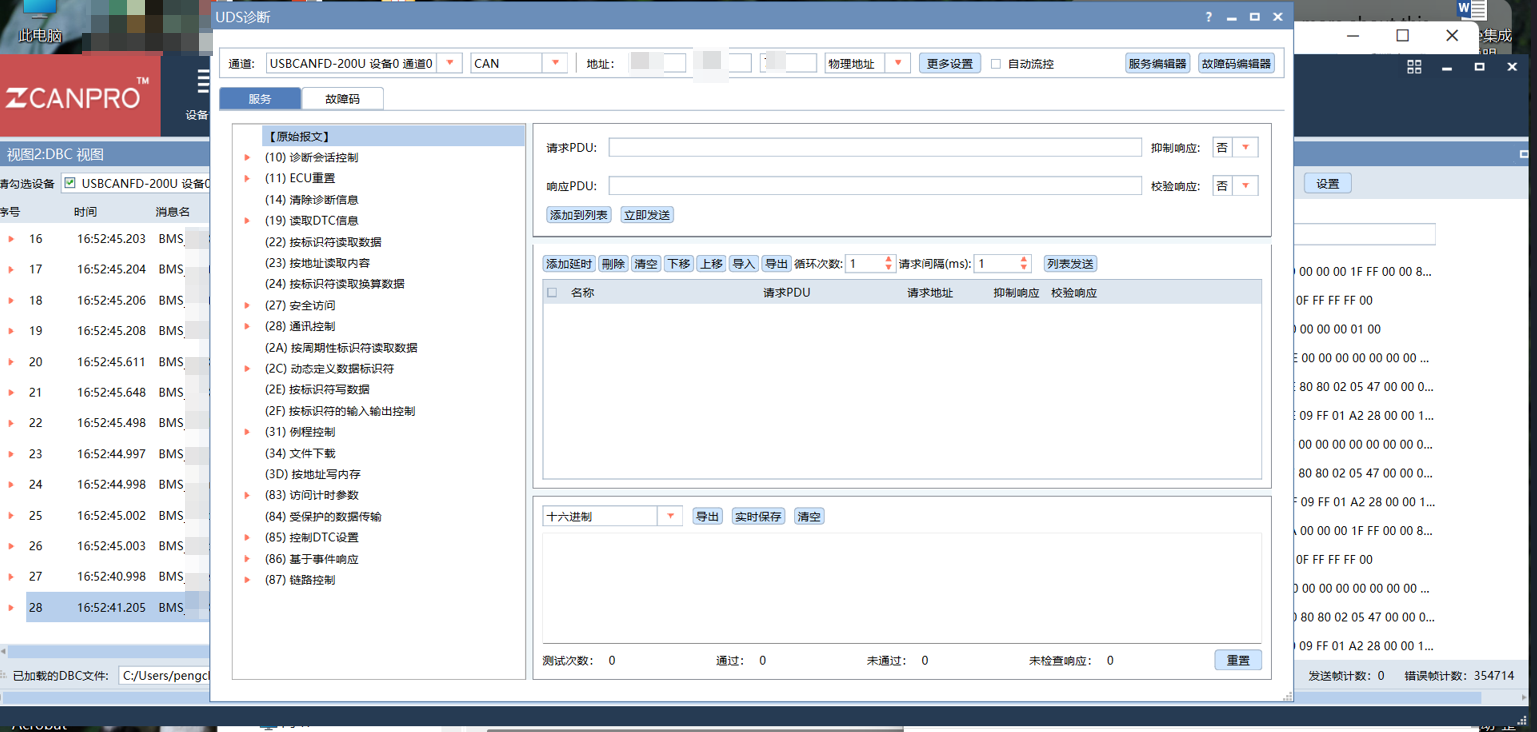
Task: Expand the (28) 通讯控制 node
Action: tap(247, 326)
